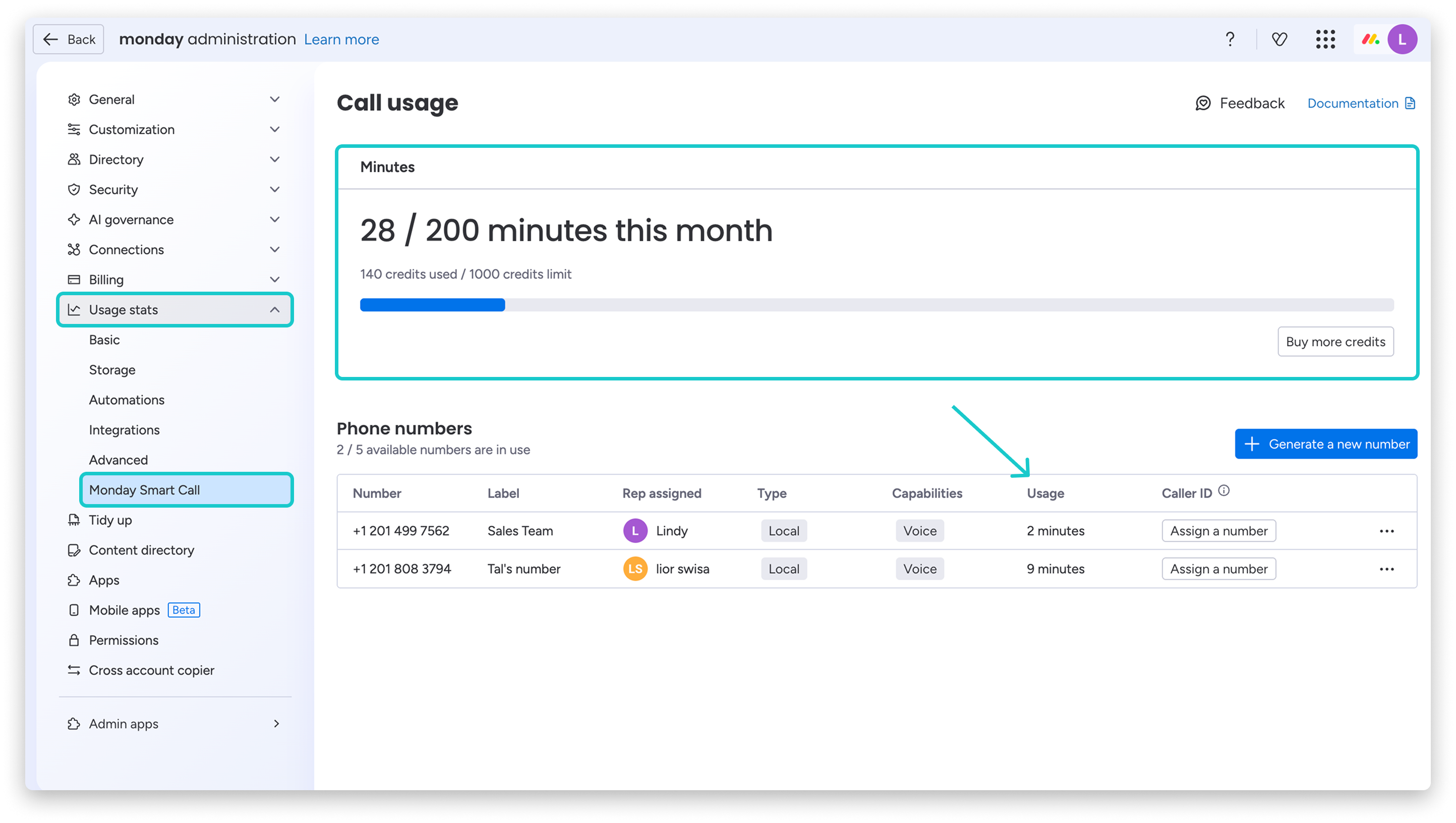Expand the Connections section chevron
Viewport: 1456px width, 823px height.
coord(275,249)
